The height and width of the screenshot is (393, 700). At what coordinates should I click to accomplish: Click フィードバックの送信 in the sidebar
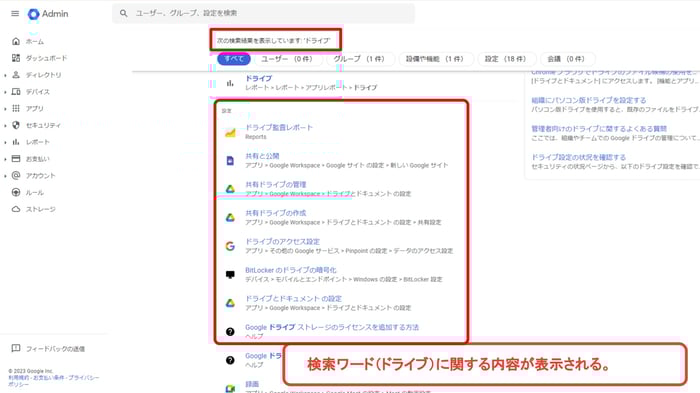(55, 349)
